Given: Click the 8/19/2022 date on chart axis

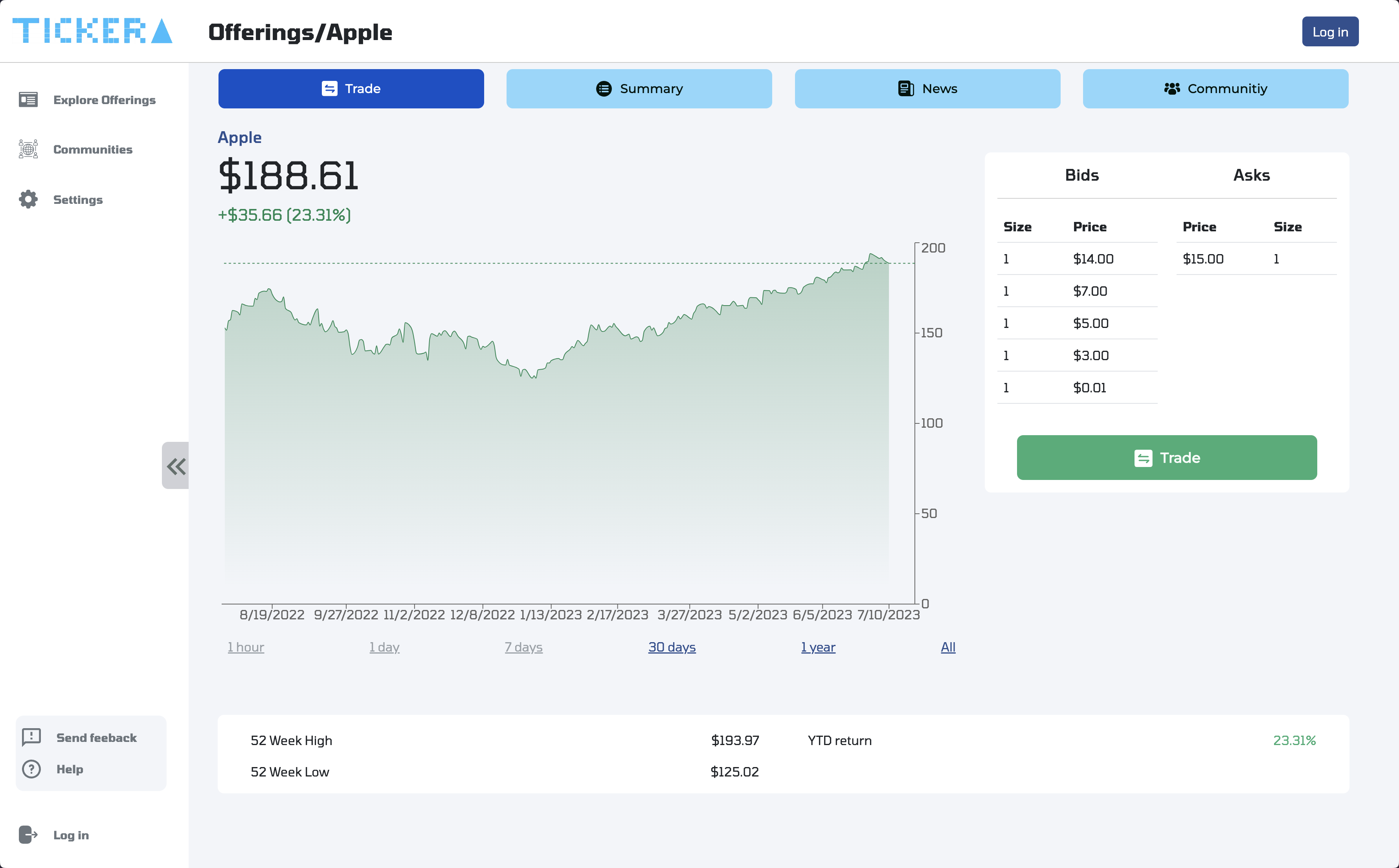Looking at the screenshot, I should pos(272,615).
